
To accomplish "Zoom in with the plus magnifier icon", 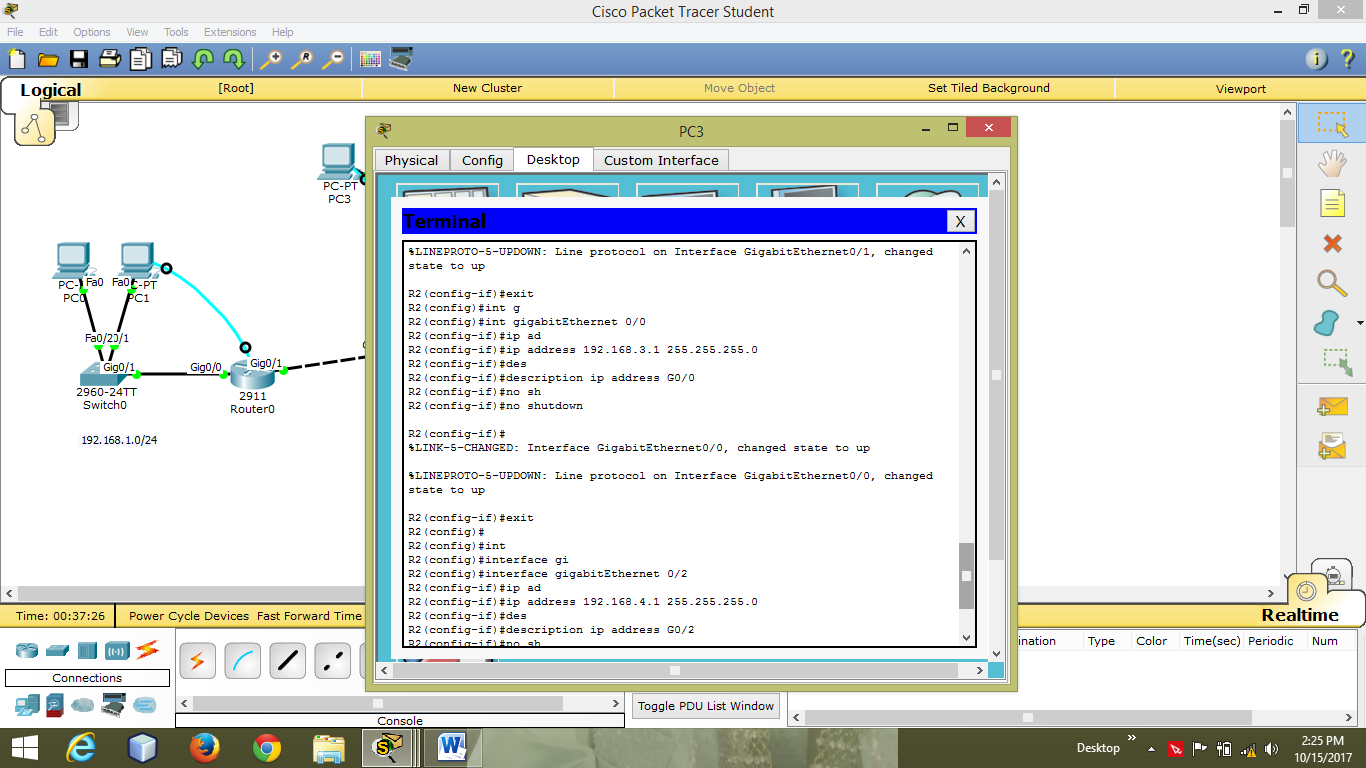I will pos(270,59).
